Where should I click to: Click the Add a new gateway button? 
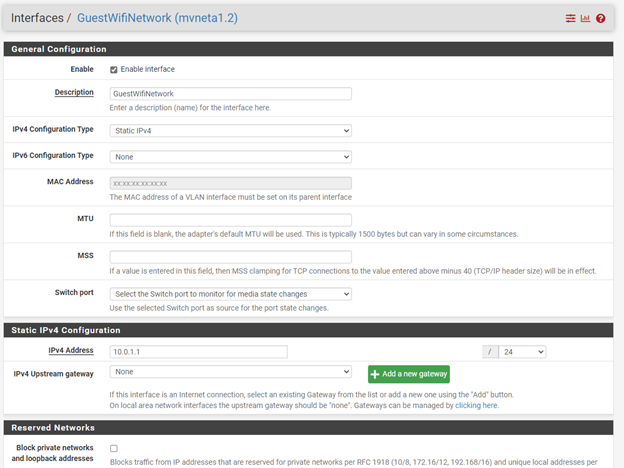(408, 374)
